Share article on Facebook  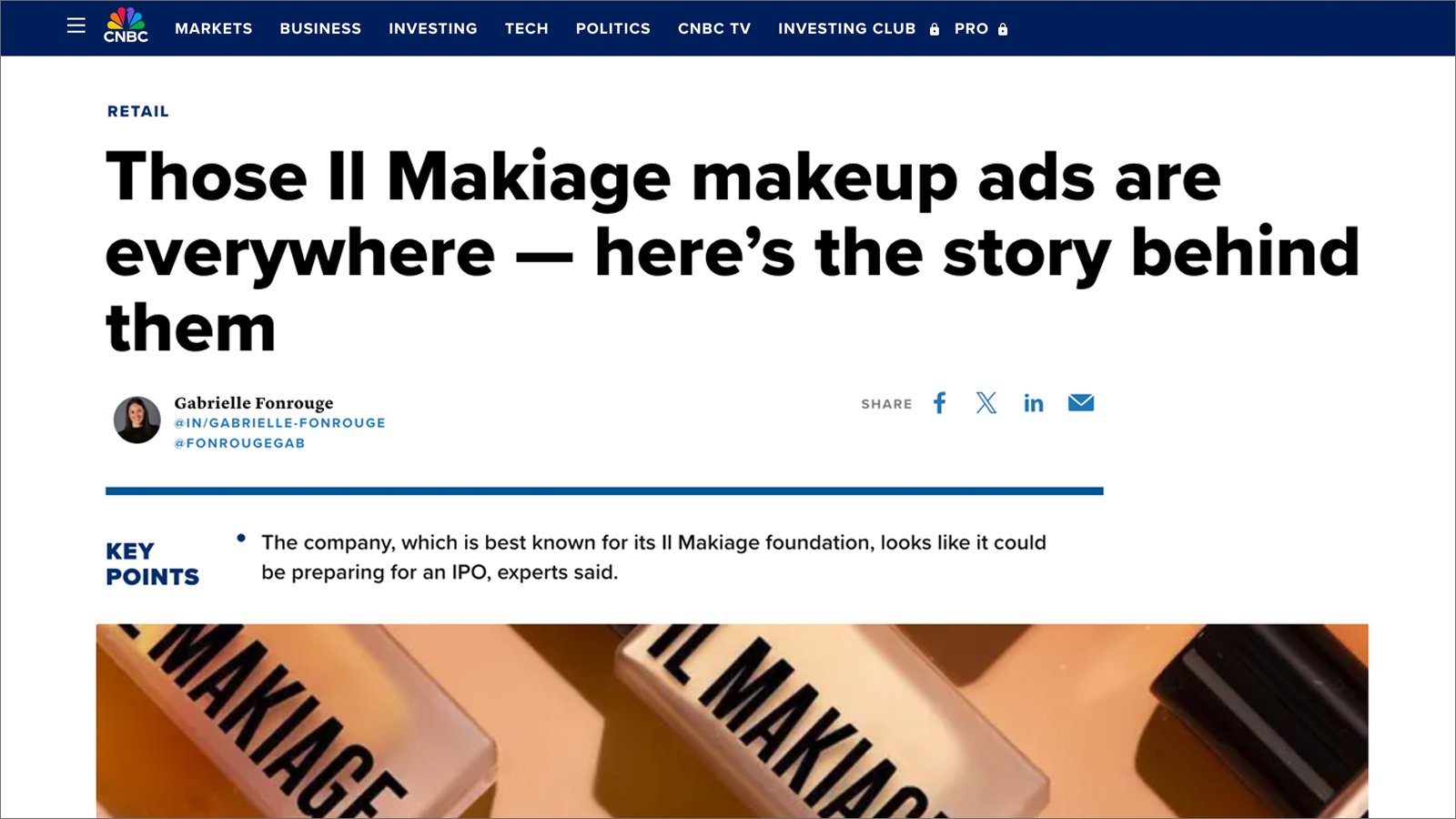click(940, 403)
